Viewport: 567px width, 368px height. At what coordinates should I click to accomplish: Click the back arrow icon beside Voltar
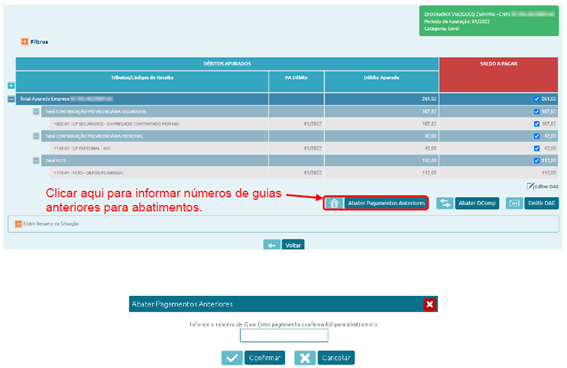click(x=272, y=245)
